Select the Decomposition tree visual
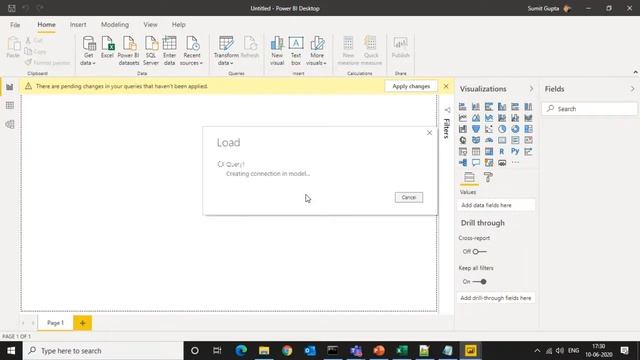Viewport: 640px width, 360px height. coord(462,162)
